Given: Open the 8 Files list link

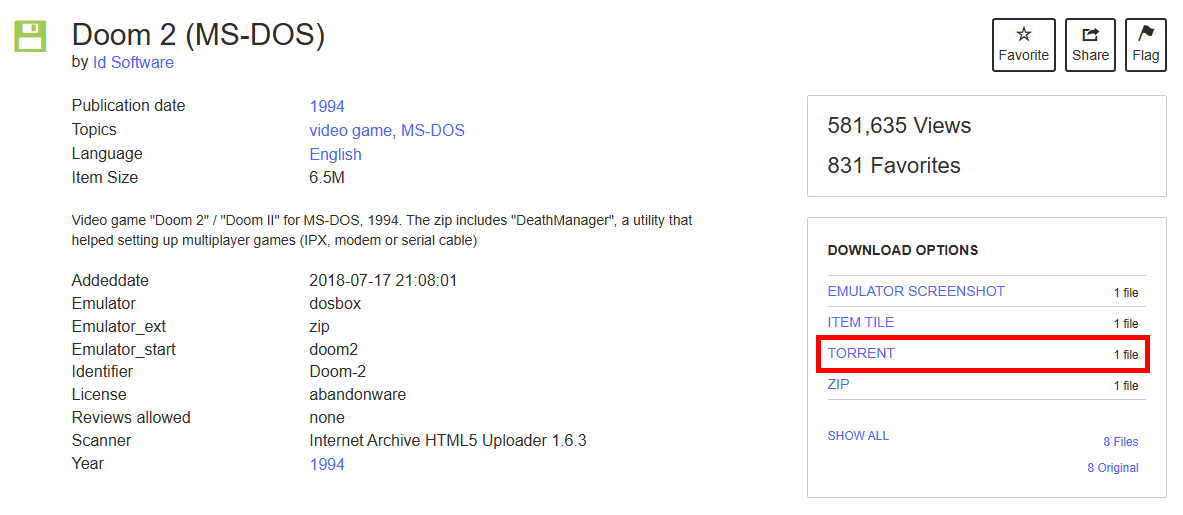Looking at the screenshot, I should (x=1120, y=442).
